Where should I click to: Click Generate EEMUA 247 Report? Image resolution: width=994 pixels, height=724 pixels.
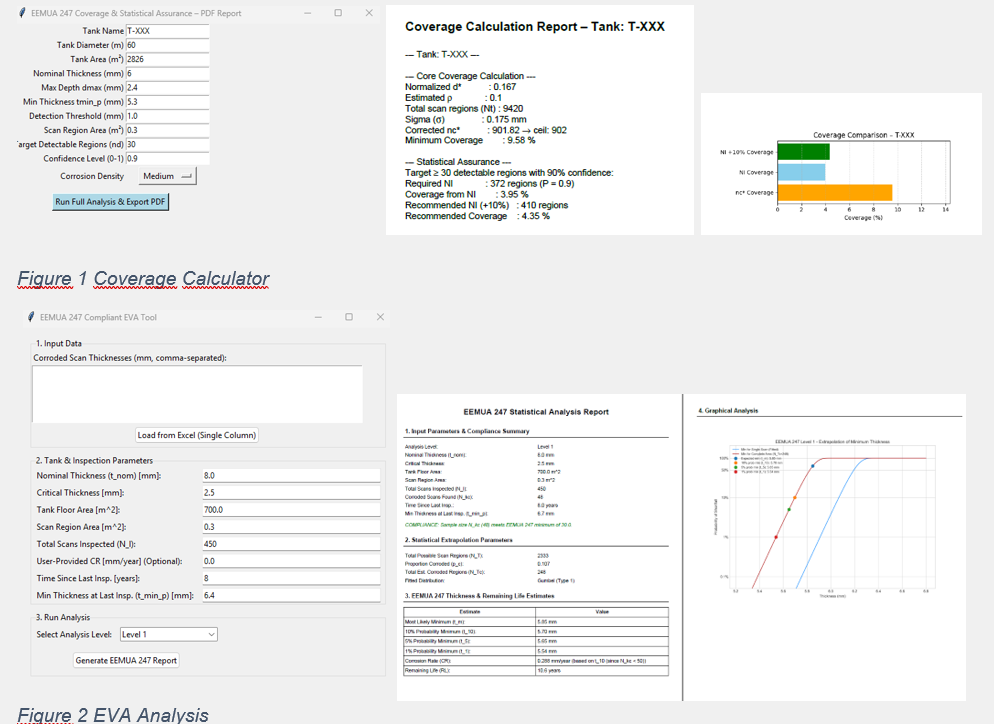(x=126, y=661)
